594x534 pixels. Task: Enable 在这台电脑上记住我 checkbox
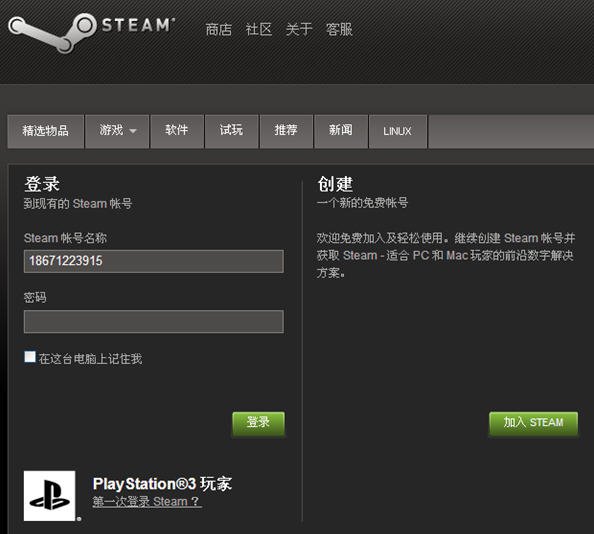click(30, 357)
